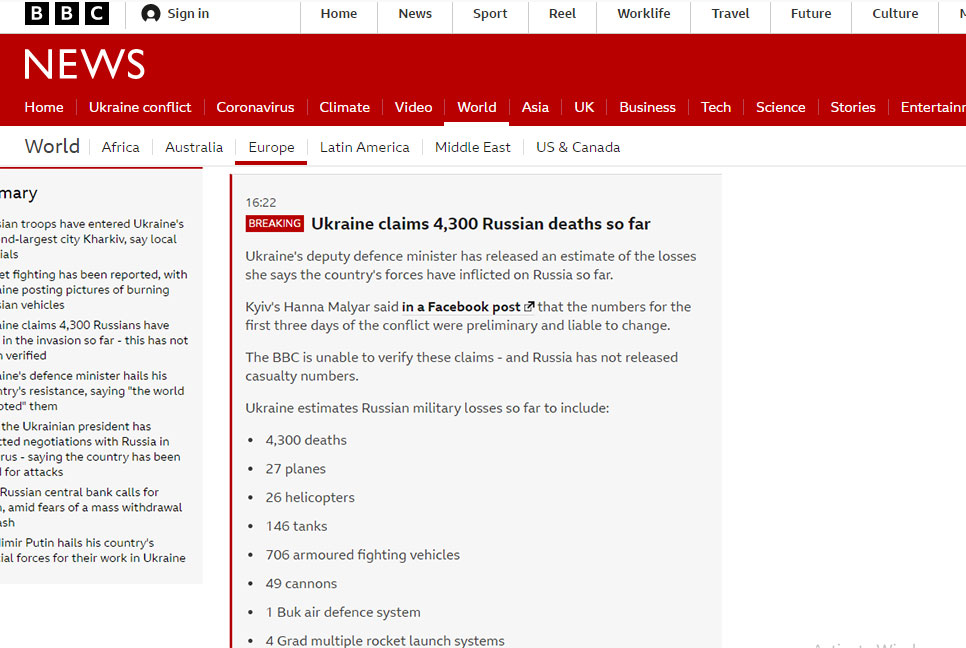Select Home in the red News navigation
Screen dimensions: 966x648
[44, 107]
